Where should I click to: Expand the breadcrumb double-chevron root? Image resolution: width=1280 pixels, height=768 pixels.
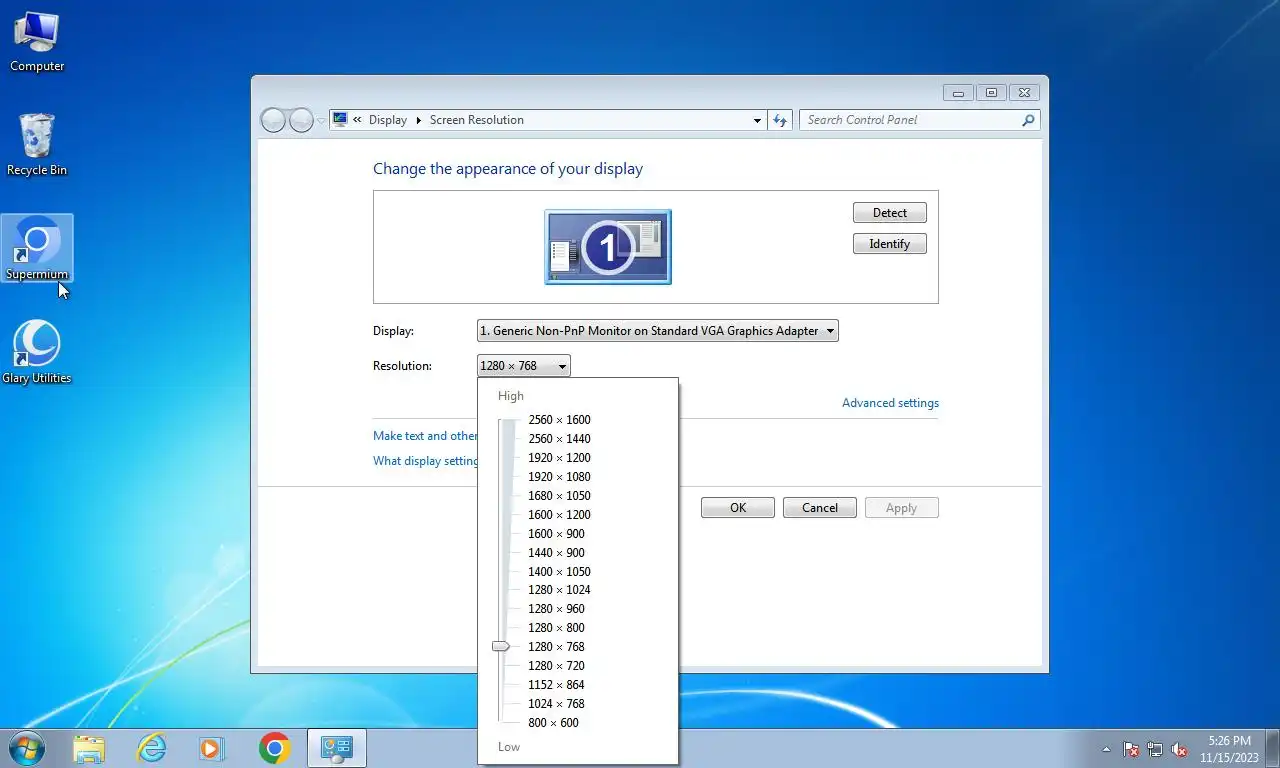click(357, 120)
